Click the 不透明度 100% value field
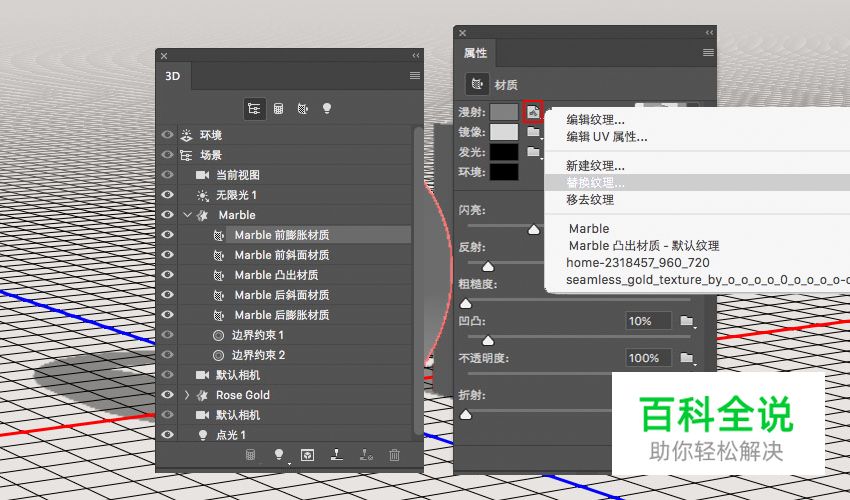This screenshot has width=850, height=500. tap(648, 358)
